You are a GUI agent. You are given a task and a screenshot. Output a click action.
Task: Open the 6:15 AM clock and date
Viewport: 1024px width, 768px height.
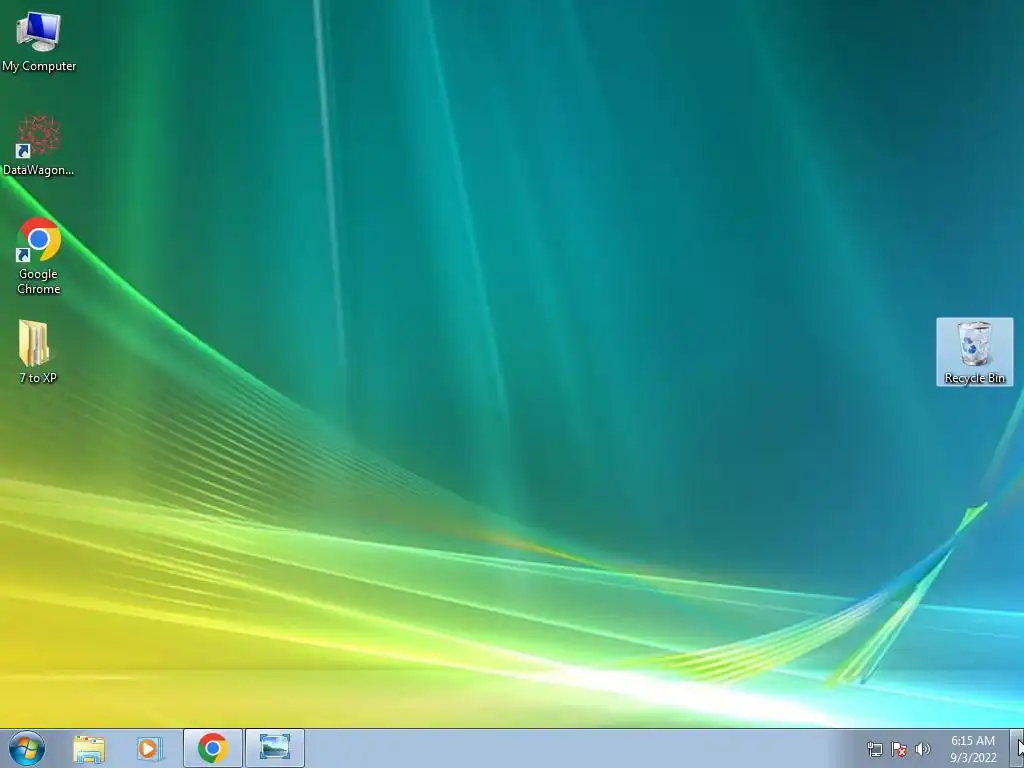pos(973,749)
